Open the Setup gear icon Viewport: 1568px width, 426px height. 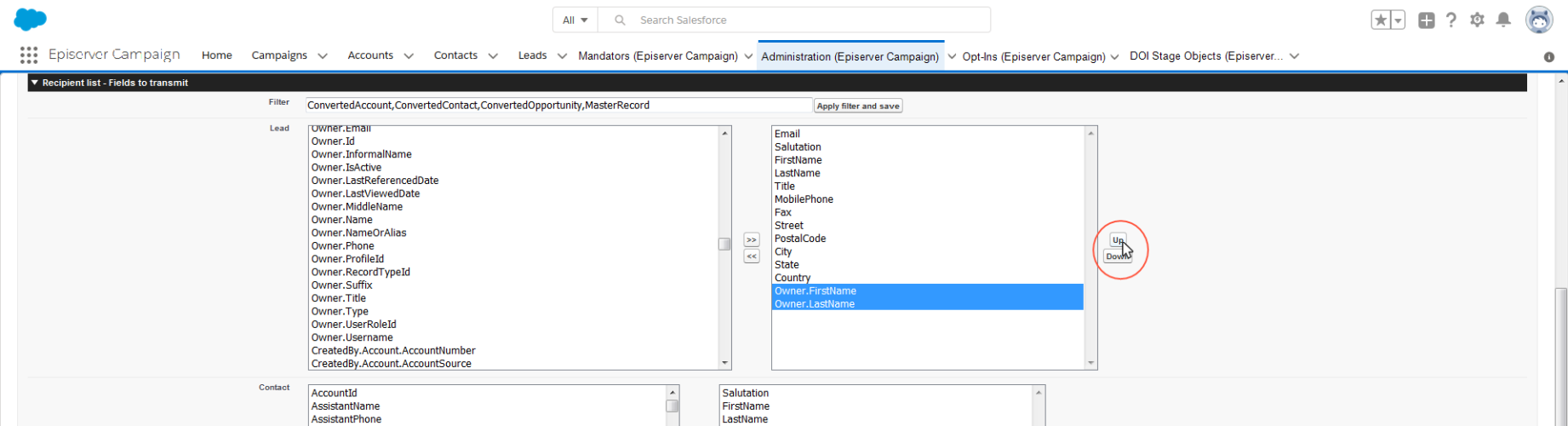(1477, 20)
